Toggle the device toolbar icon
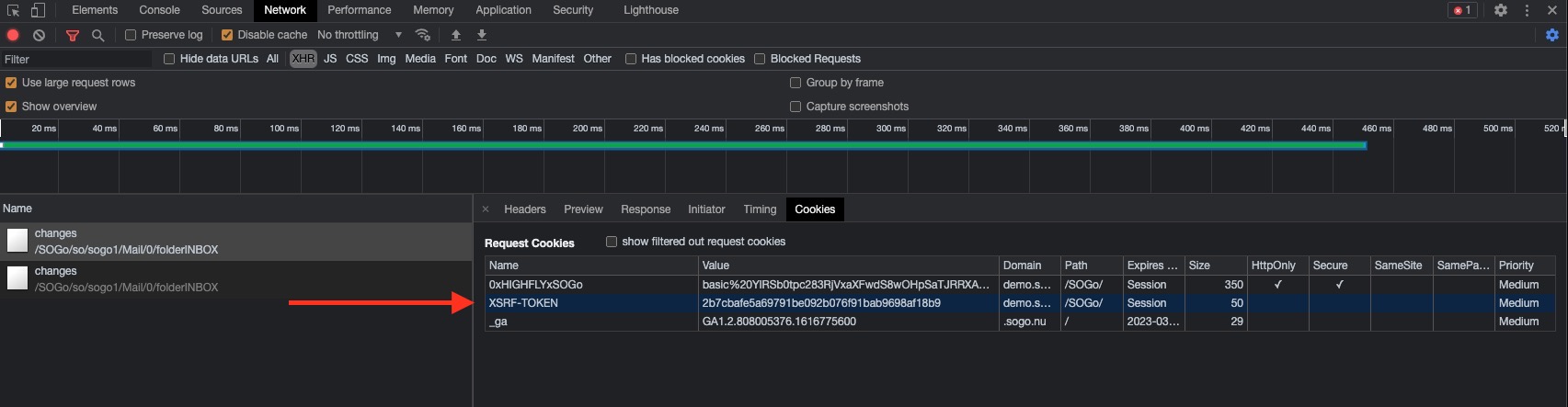 point(38,10)
